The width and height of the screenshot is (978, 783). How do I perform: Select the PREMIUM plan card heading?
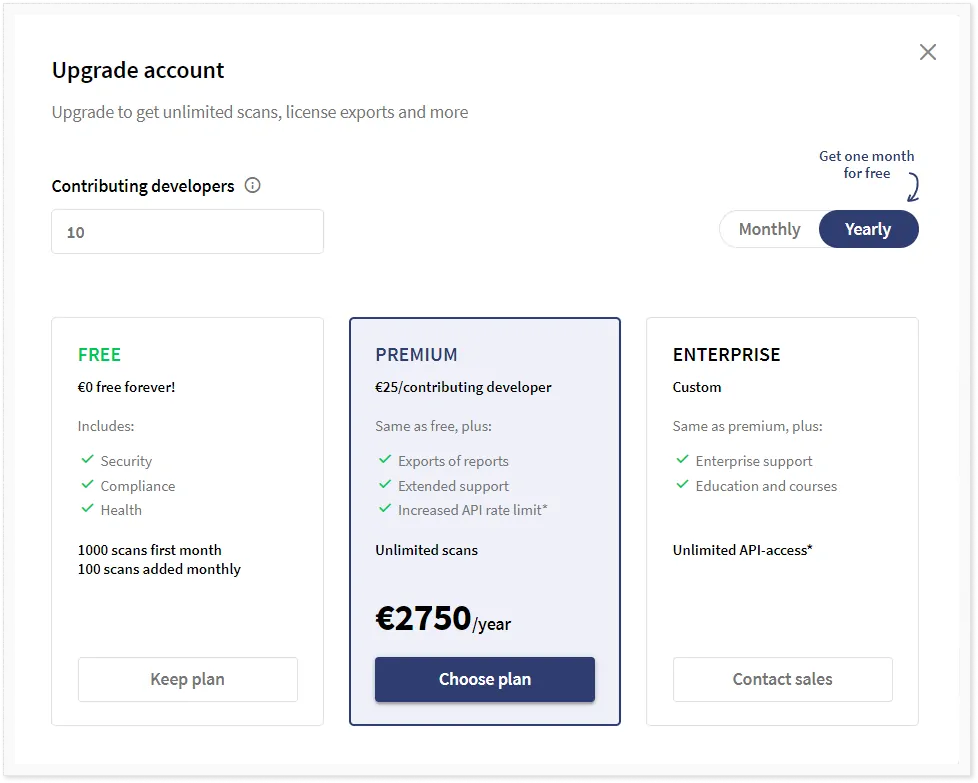pyautogui.click(x=416, y=354)
